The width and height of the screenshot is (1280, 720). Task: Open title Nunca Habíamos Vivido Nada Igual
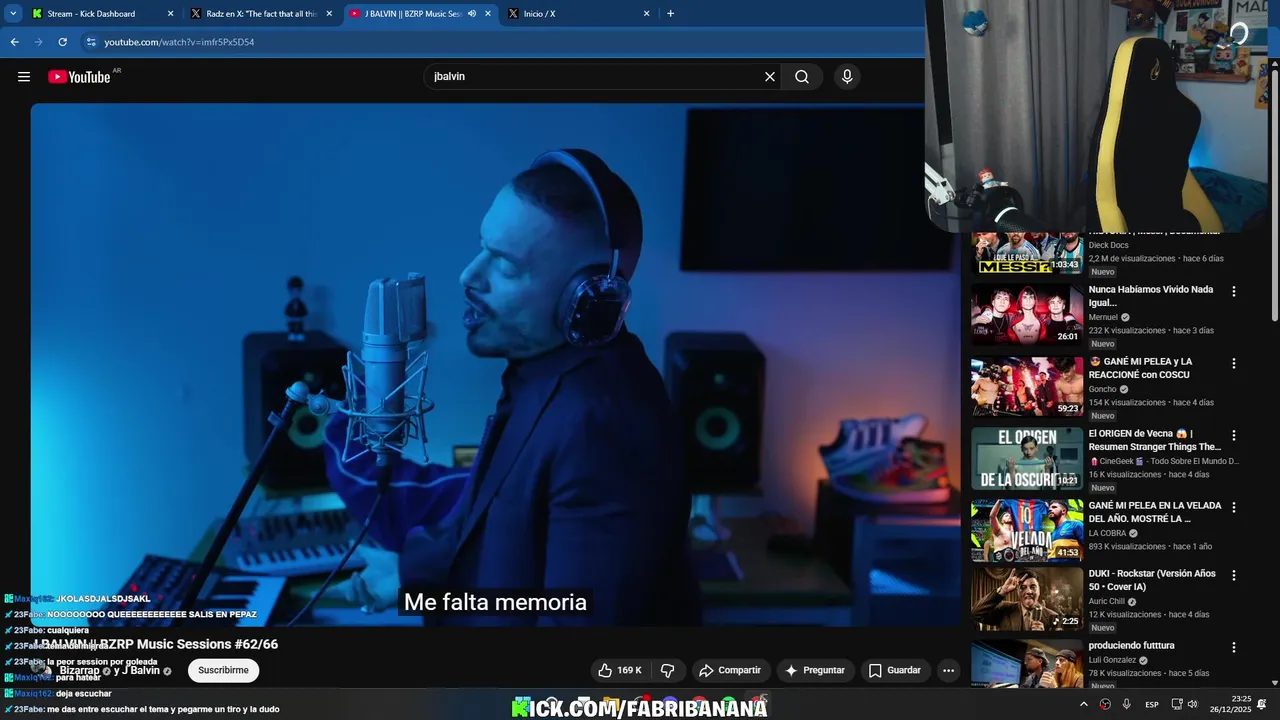pyautogui.click(x=1151, y=296)
